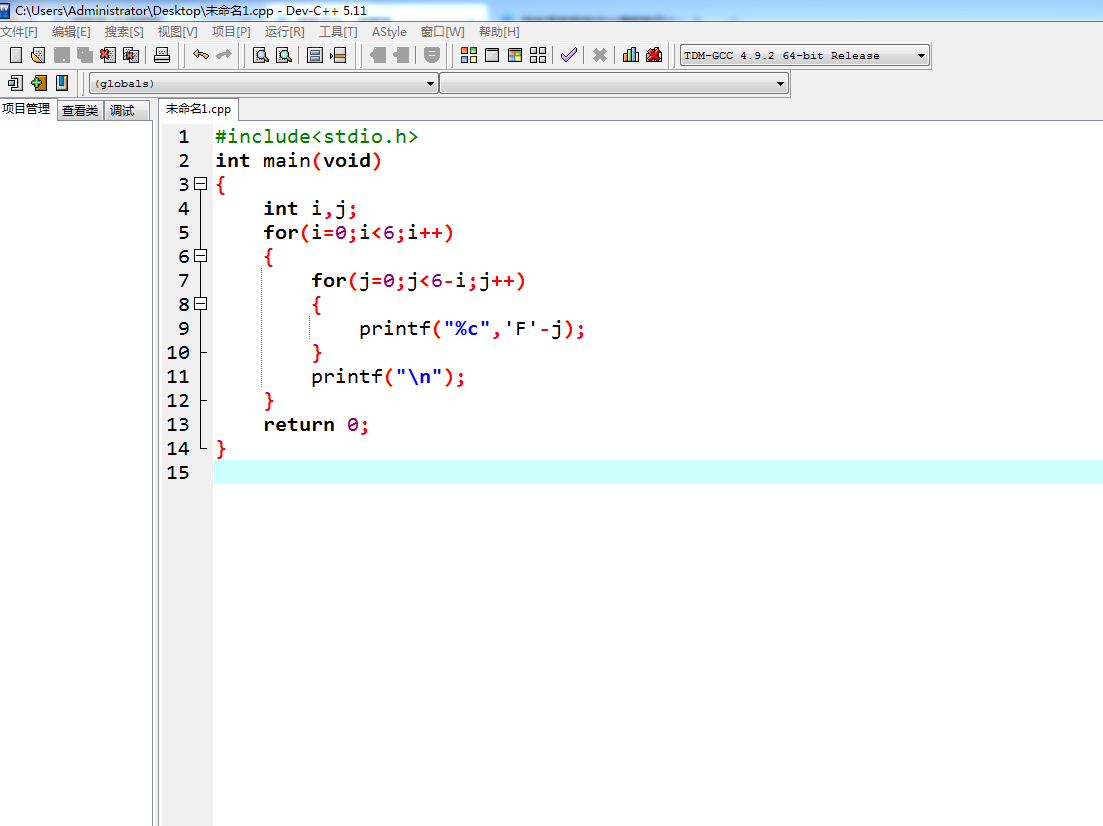Viewport: 1103px width, 826px height.
Task: Click the closing brace on line 14
Action: 221,448
